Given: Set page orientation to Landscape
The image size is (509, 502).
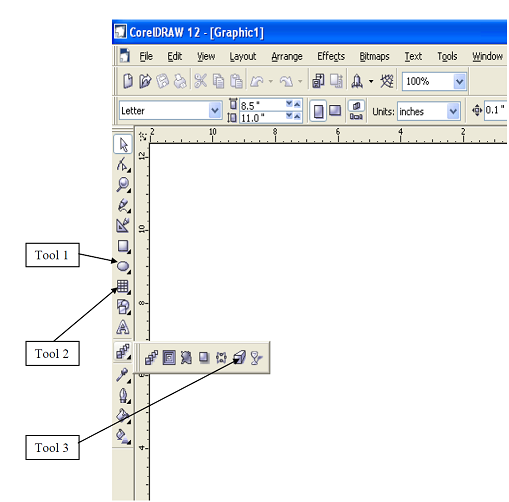Looking at the screenshot, I should pos(335,111).
